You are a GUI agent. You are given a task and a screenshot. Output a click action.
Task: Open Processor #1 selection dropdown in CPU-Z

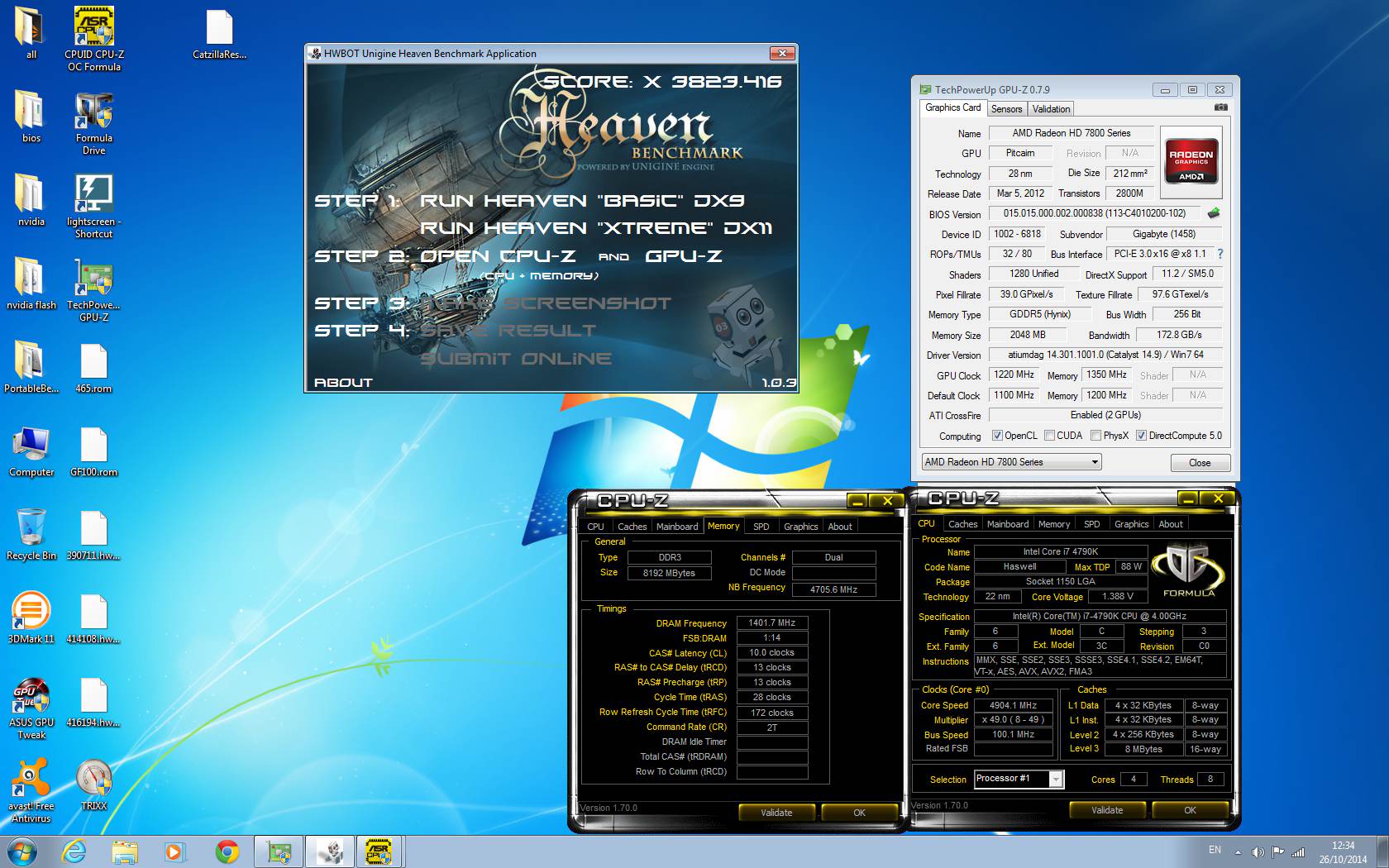coord(1019,779)
